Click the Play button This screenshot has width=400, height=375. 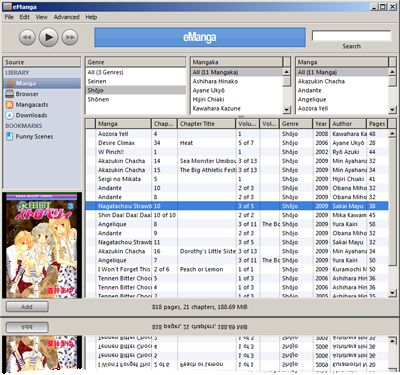pyautogui.click(x=49, y=37)
